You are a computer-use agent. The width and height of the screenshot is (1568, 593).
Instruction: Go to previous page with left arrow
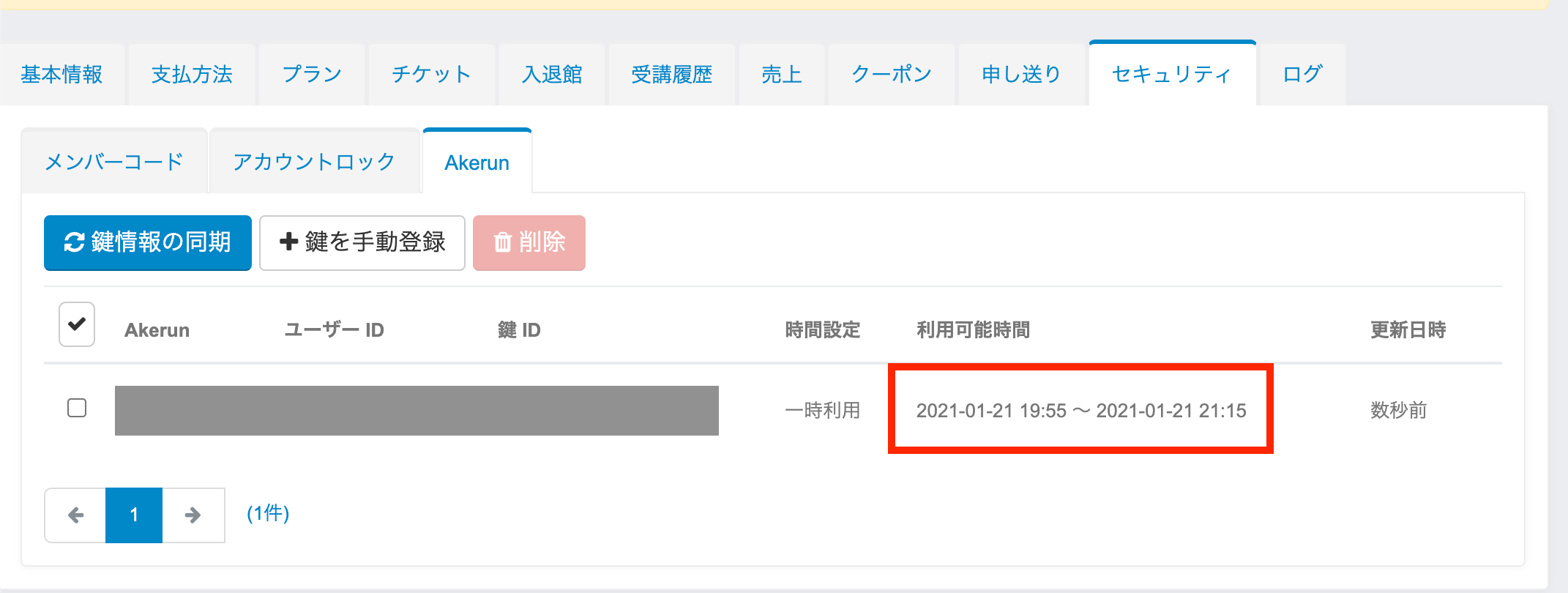tap(75, 515)
